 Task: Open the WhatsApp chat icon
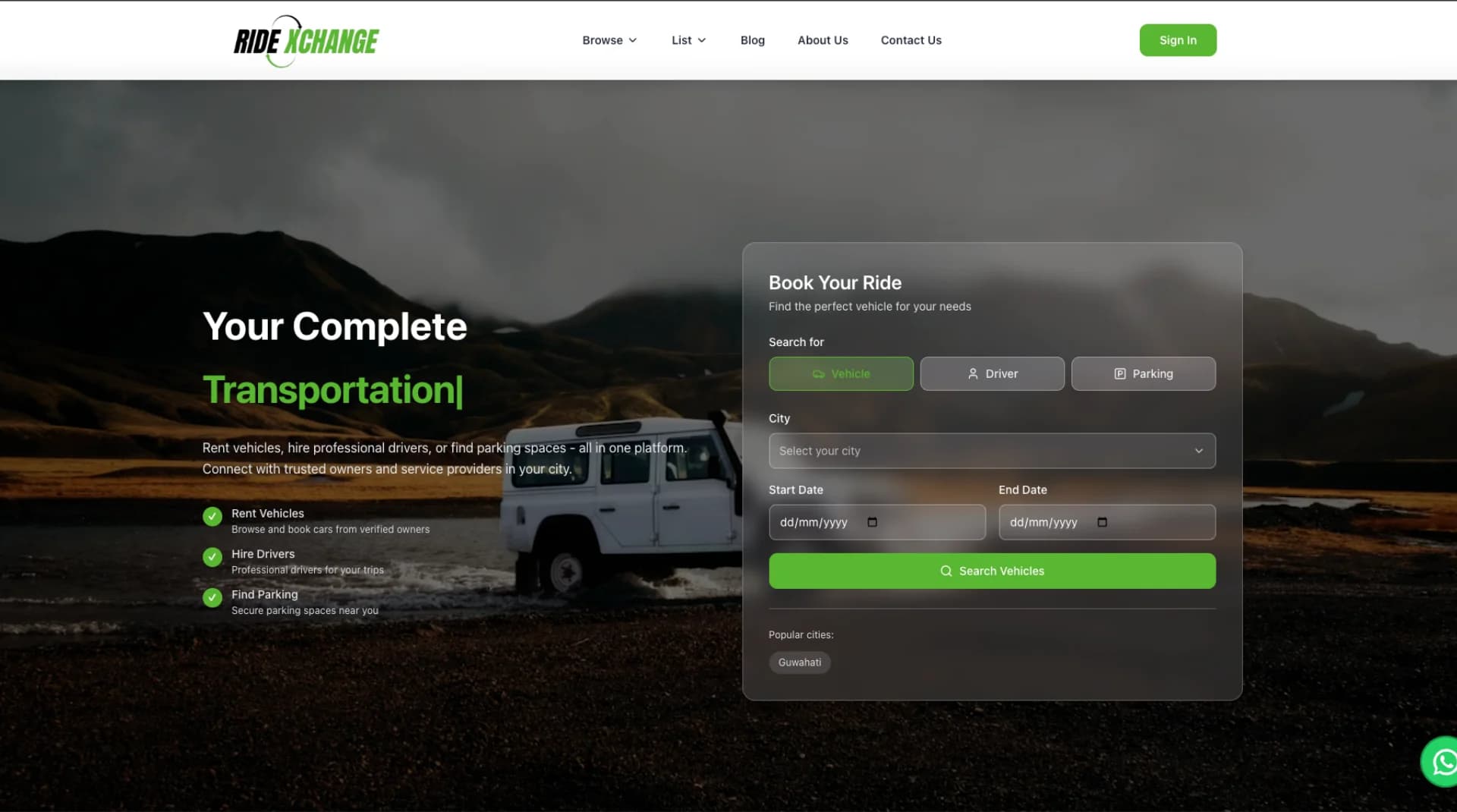click(1442, 761)
